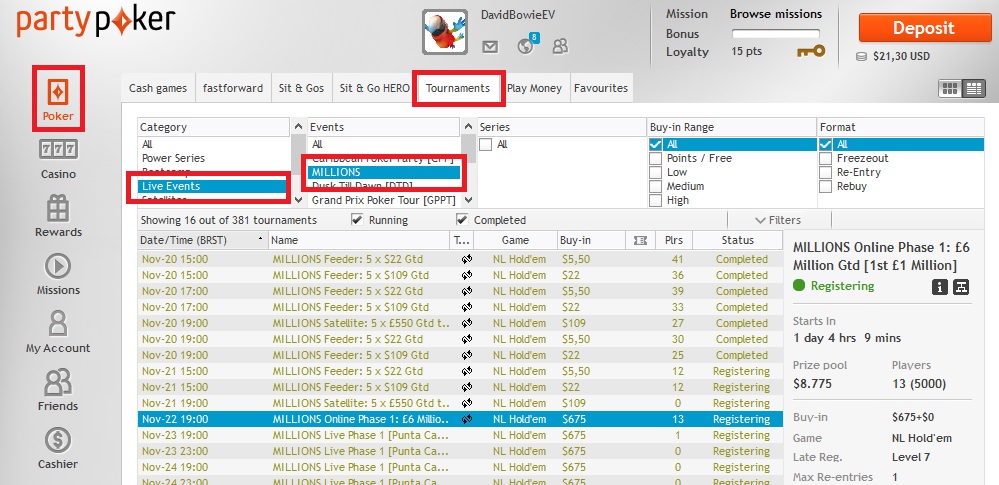Open the Sit & Gos tab
999x485 pixels.
(x=301, y=88)
